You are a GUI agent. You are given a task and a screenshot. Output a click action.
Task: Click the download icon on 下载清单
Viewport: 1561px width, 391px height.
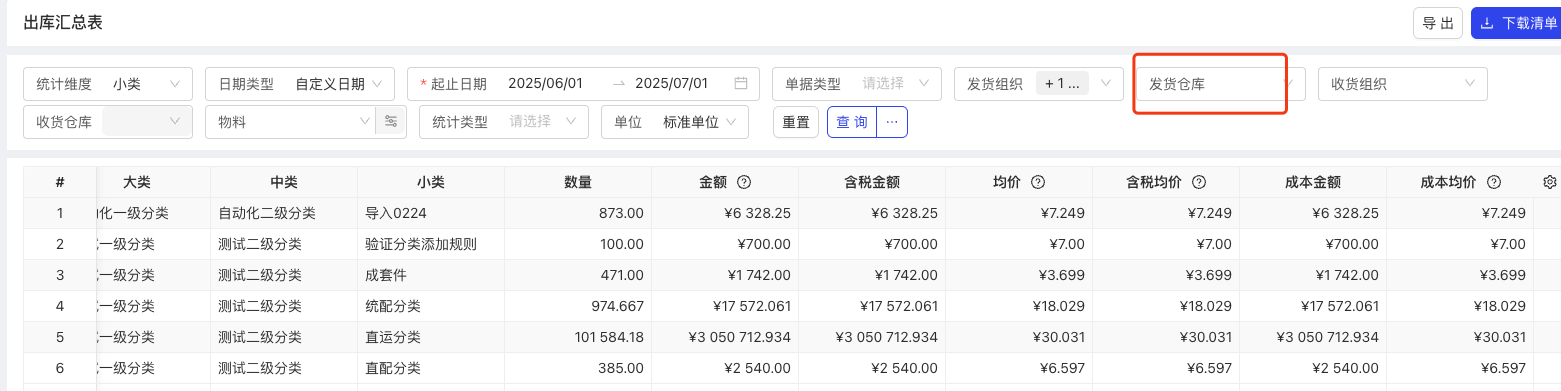(x=1487, y=23)
